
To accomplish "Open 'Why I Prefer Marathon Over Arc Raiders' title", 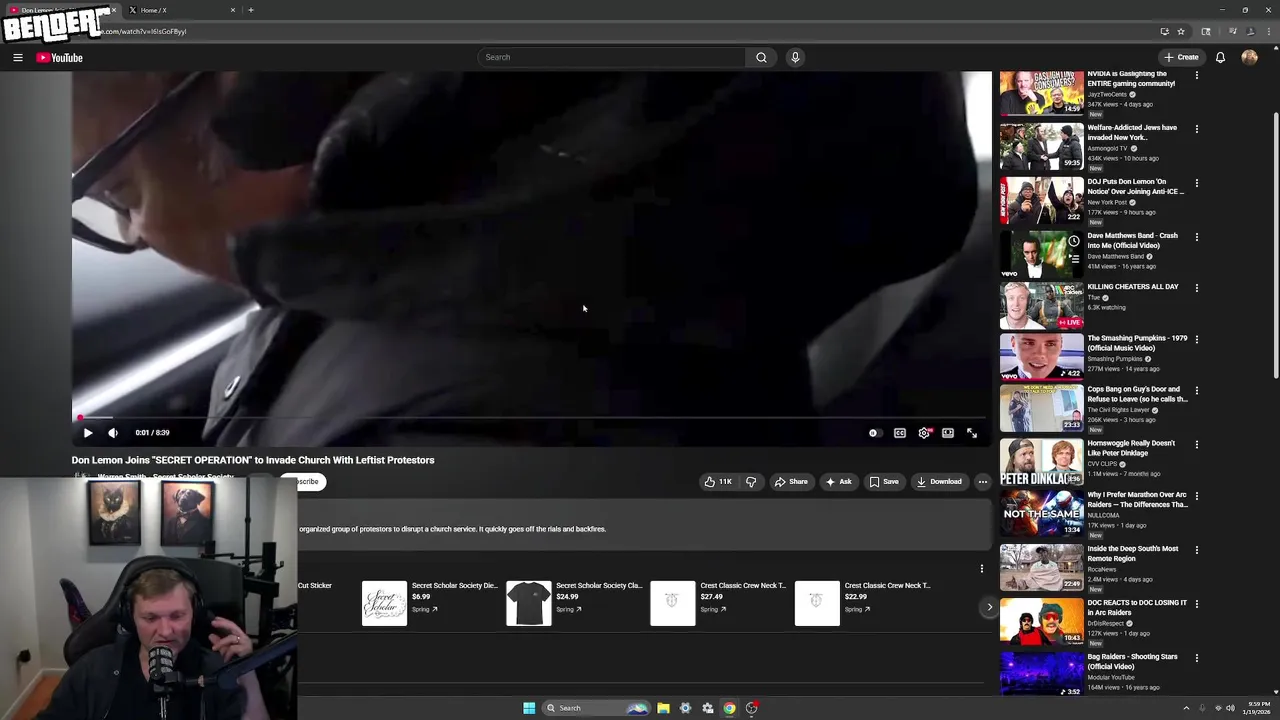I will tap(1137, 500).
